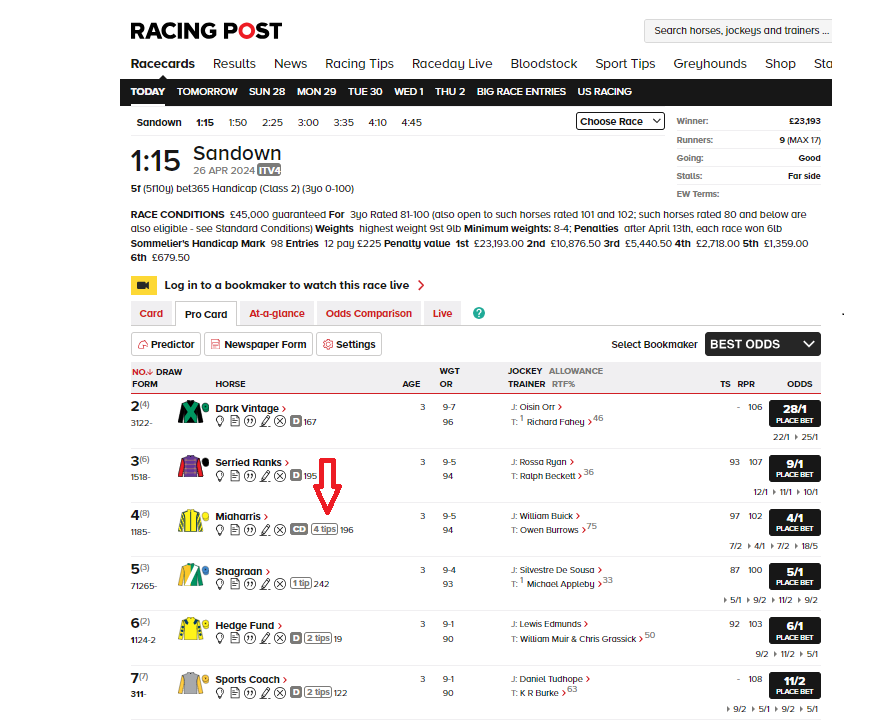Viewport: 879px width, 726px height.
Task: Expand the arrow beside Sports Coach name
Action: [x=285, y=679]
